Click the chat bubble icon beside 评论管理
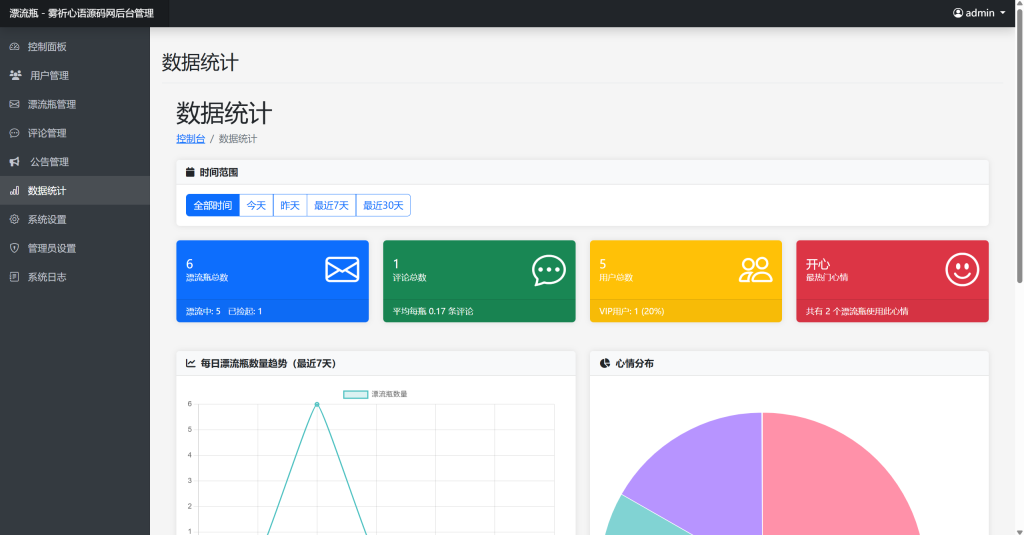Image resolution: width=1024 pixels, height=535 pixels. pos(14,133)
